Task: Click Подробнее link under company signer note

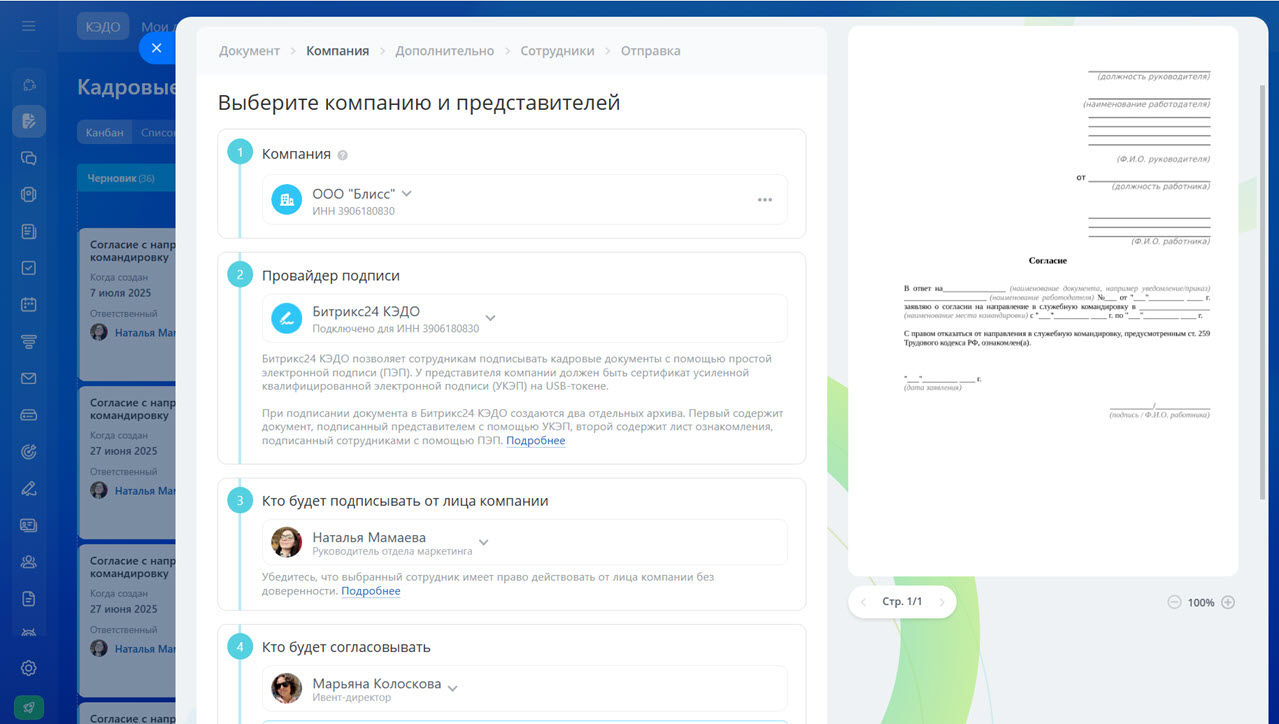Action: click(x=370, y=591)
